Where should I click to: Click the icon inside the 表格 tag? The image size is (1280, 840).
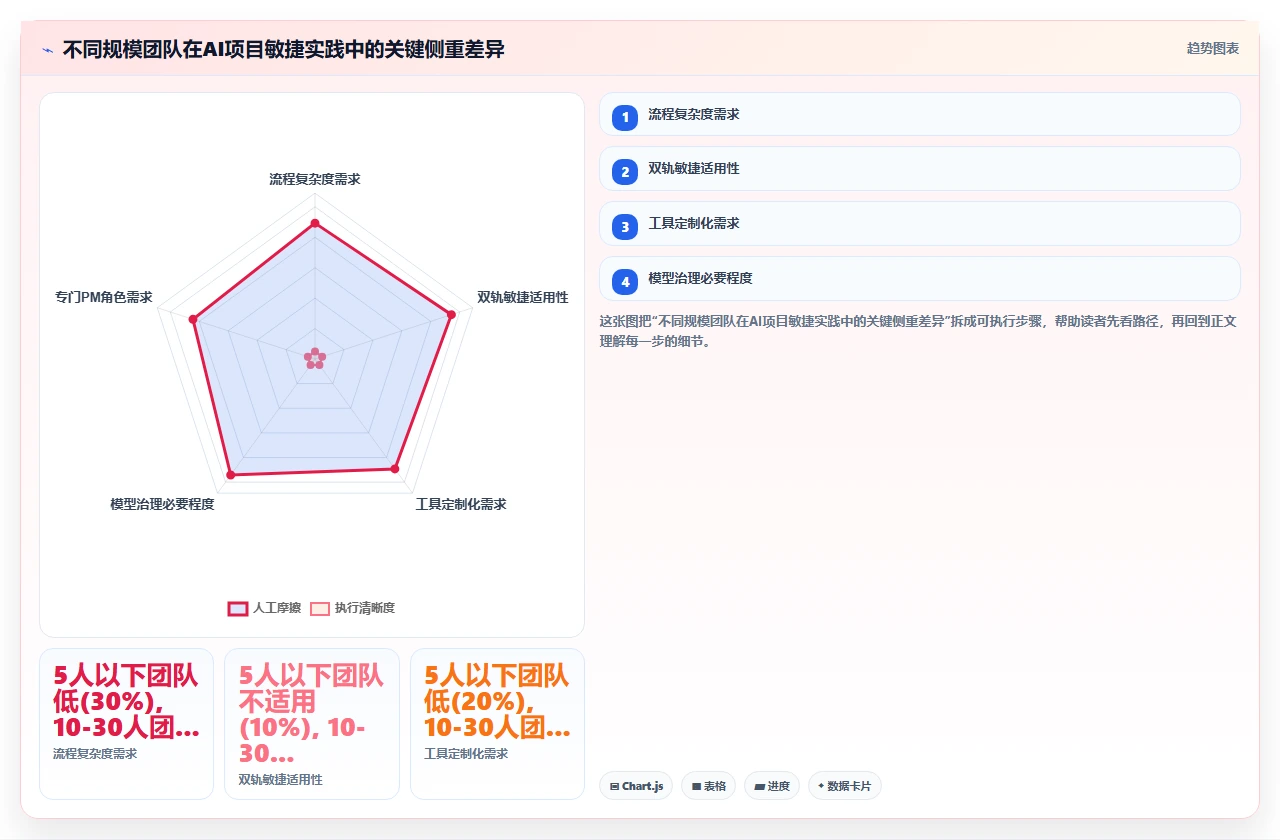pyautogui.click(x=696, y=787)
